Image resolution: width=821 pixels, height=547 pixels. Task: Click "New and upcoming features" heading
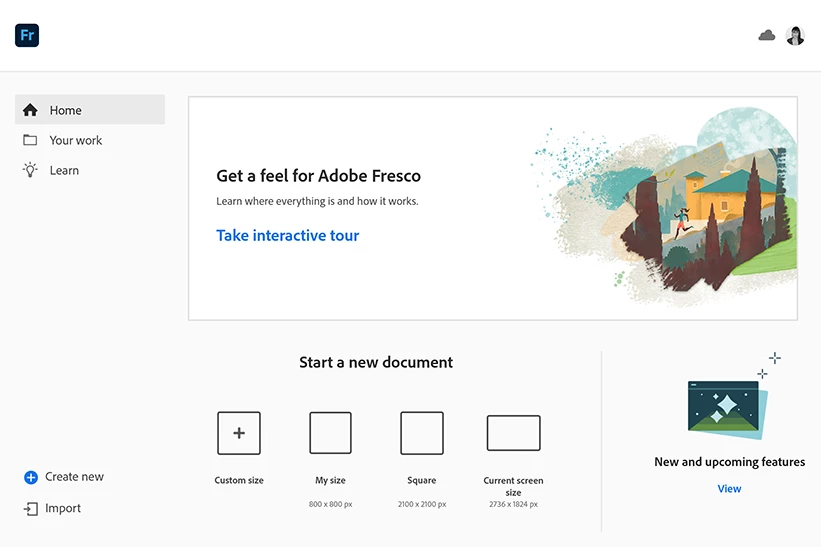pos(730,462)
